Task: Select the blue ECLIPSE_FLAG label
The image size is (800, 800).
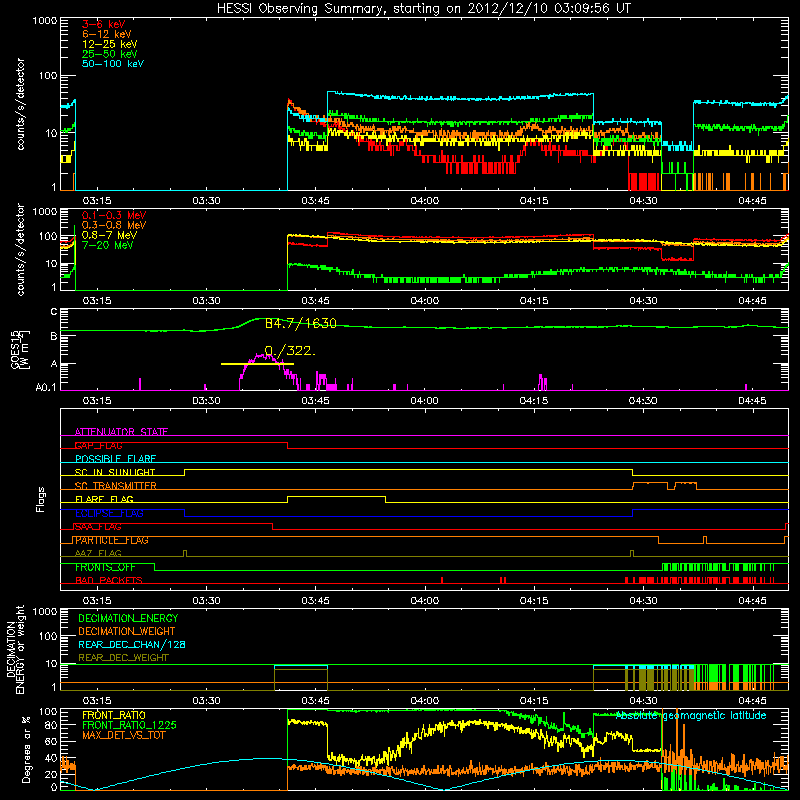Action: coord(109,513)
